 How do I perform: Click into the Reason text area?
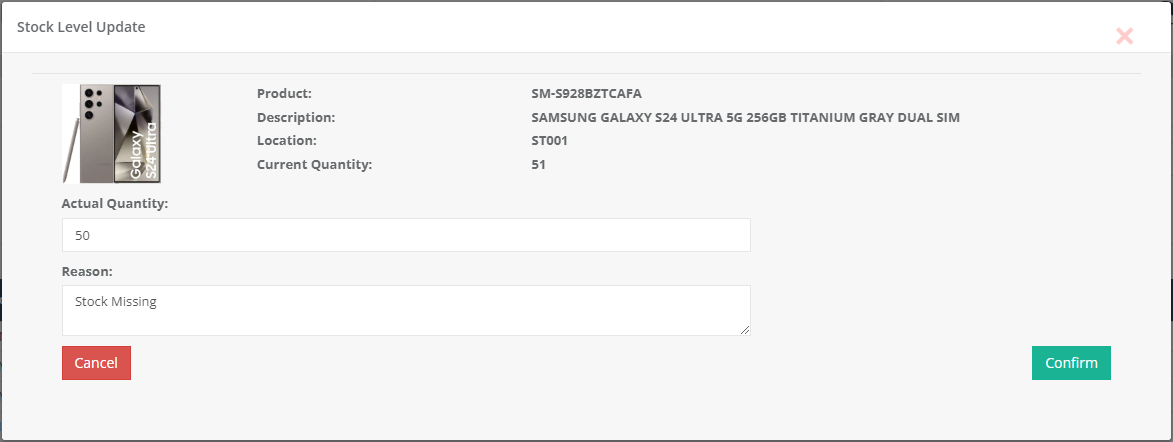click(406, 310)
